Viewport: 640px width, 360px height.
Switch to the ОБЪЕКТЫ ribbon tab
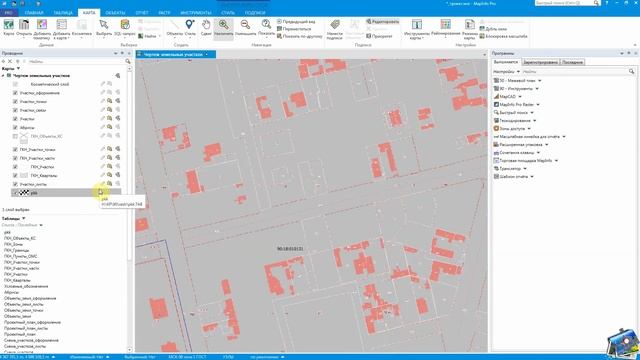(115, 13)
